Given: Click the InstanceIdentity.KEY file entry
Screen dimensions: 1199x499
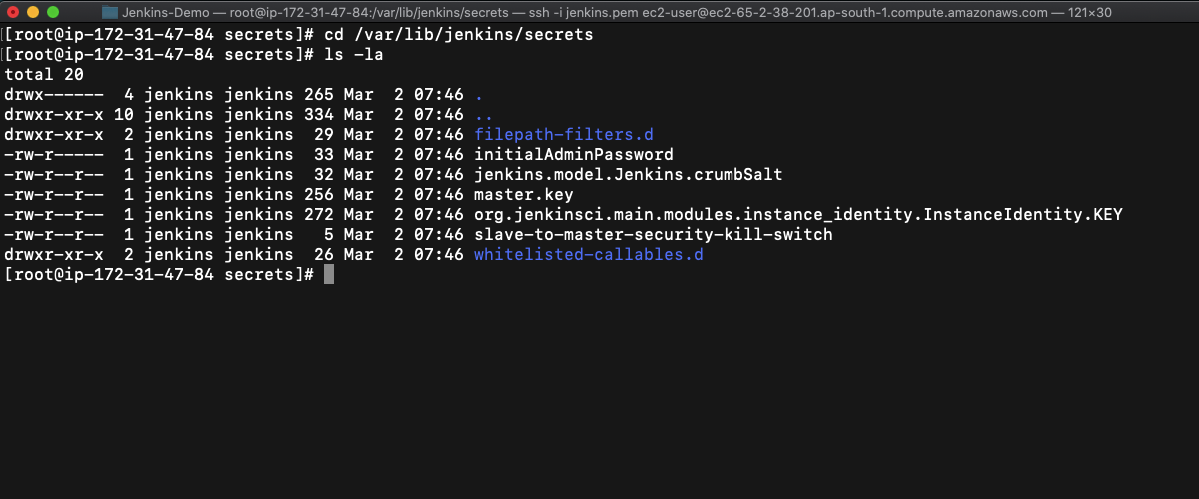Looking at the screenshot, I should click(798, 215).
